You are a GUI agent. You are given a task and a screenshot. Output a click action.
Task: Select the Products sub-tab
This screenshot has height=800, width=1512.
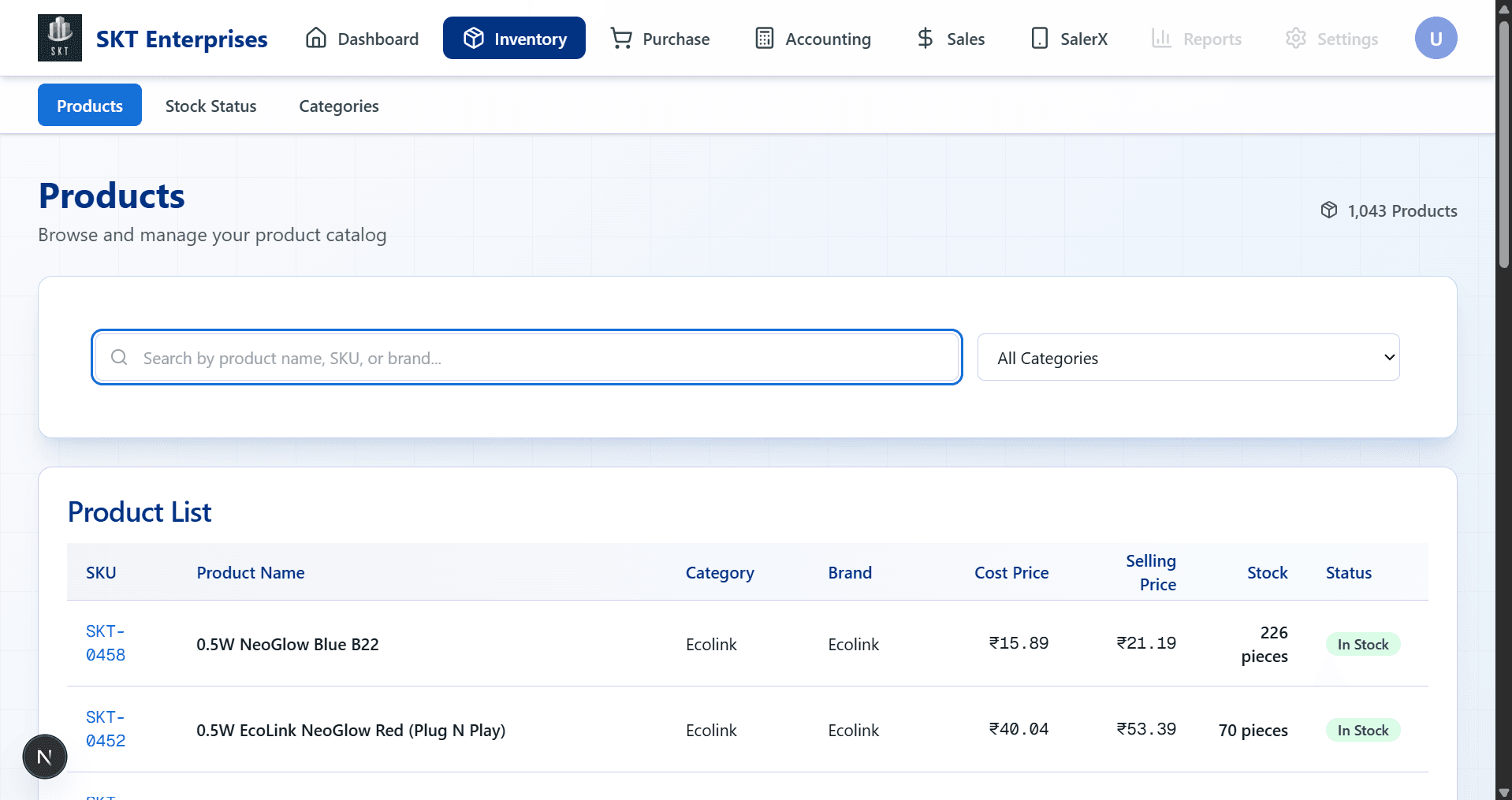(x=90, y=105)
